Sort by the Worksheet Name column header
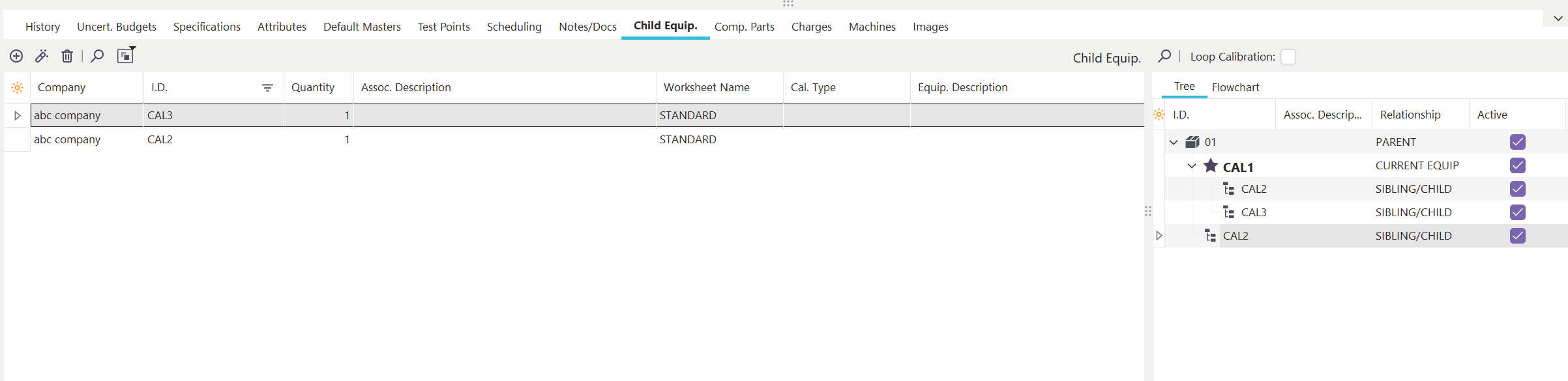 click(x=706, y=87)
